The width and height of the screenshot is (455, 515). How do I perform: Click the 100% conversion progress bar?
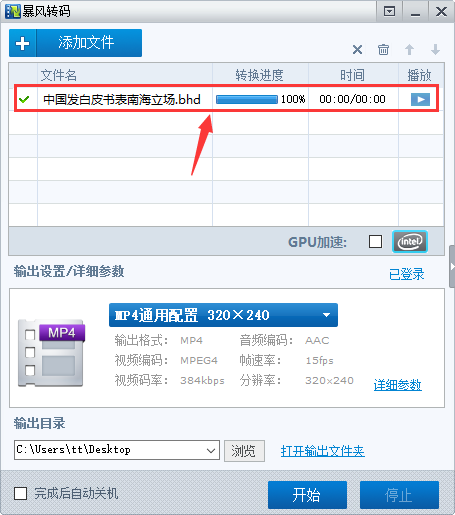point(247,99)
